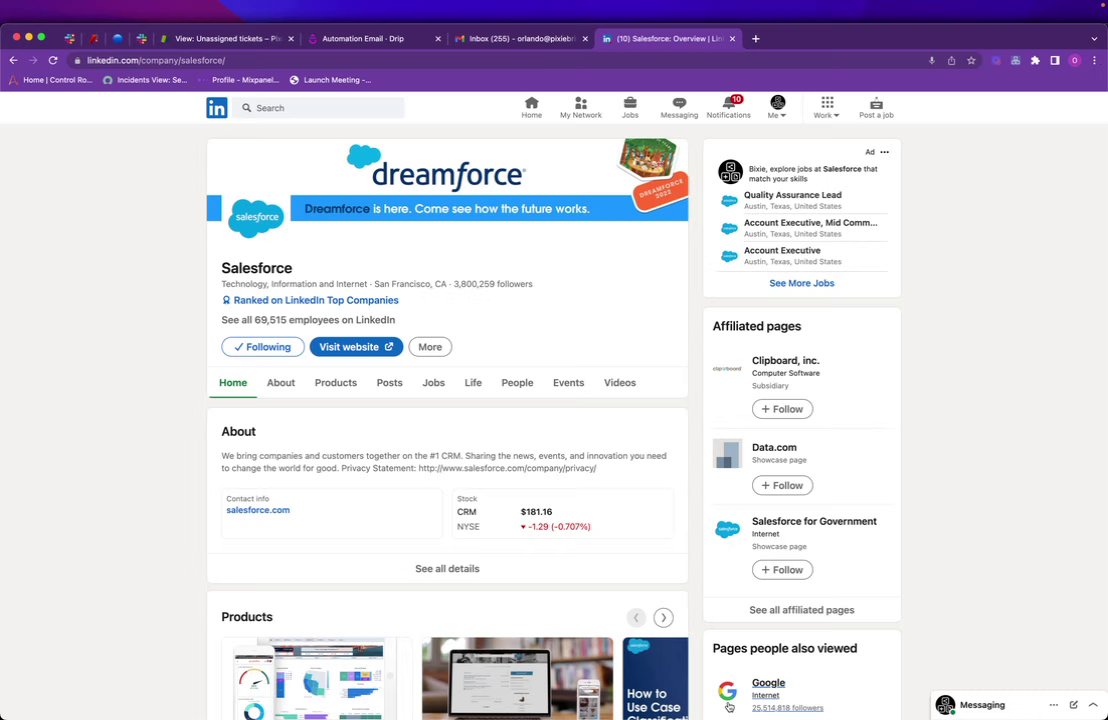Open See all 69,515 employees link

pyautogui.click(x=308, y=320)
